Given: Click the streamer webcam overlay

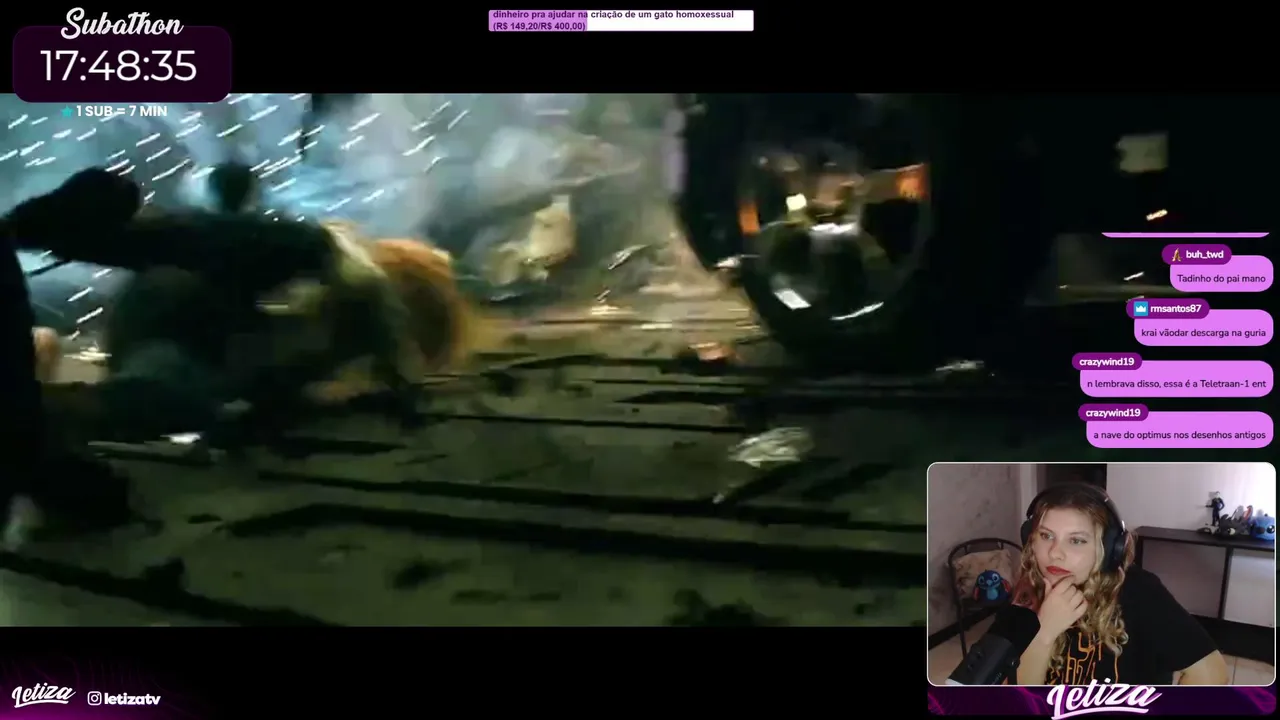Looking at the screenshot, I should click(x=1101, y=574).
